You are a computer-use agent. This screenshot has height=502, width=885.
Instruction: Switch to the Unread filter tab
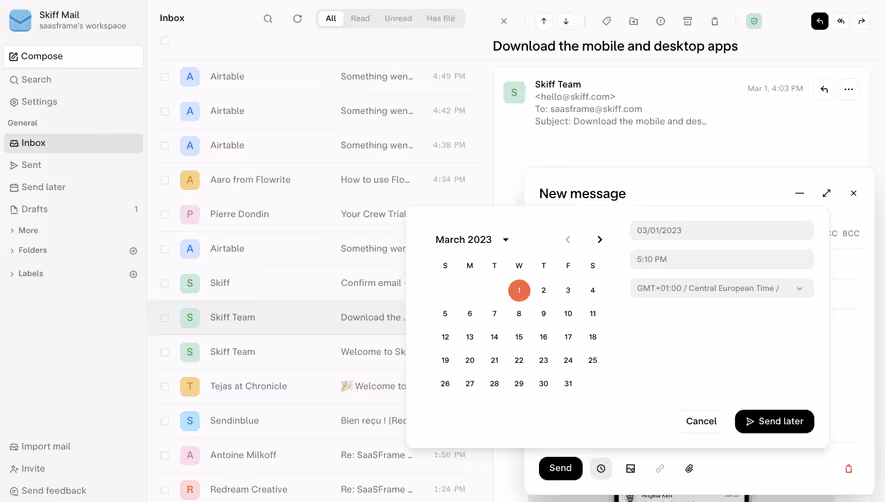pos(398,19)
